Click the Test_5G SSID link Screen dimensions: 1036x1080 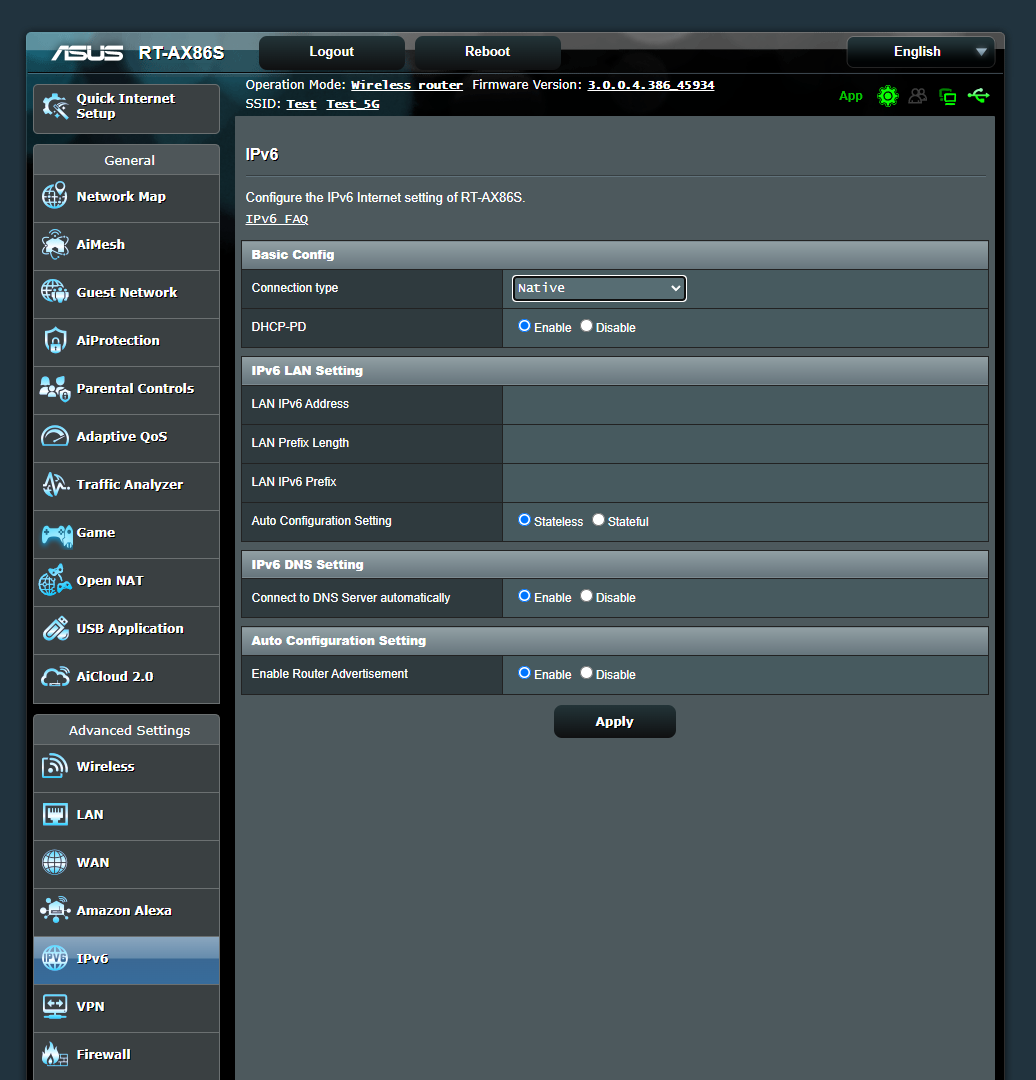[352, 103]
